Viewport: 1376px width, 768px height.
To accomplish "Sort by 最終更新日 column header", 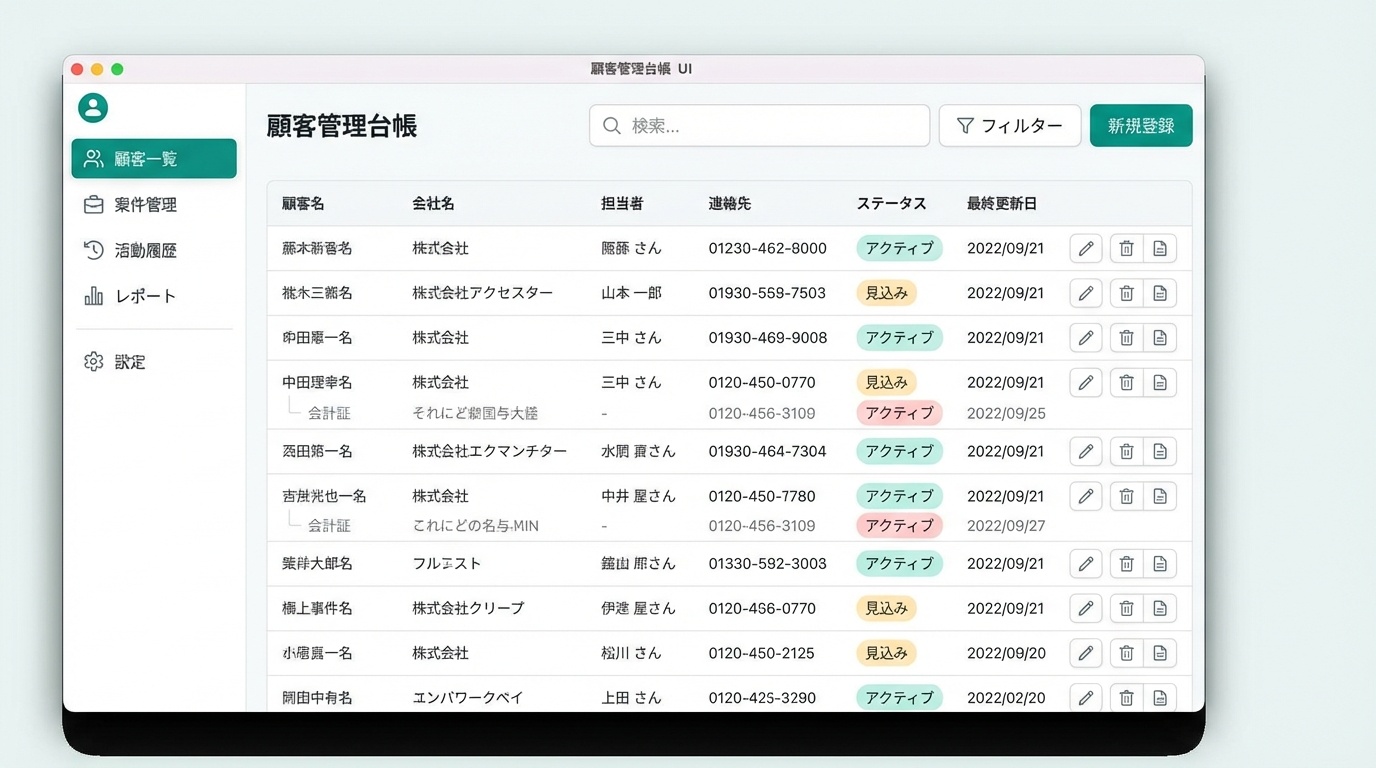I will tap(1001, 204).
